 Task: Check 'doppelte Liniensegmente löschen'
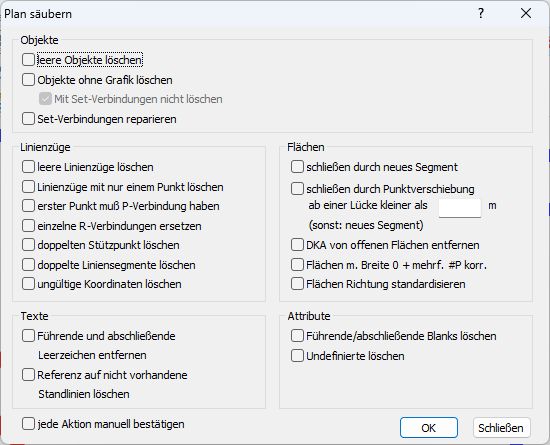point(28,265)
